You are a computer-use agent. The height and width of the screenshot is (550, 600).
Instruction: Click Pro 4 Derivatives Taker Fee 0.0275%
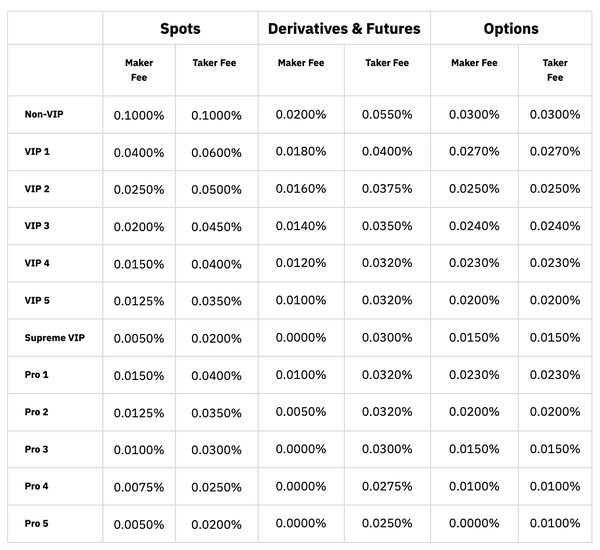point(388,487)
